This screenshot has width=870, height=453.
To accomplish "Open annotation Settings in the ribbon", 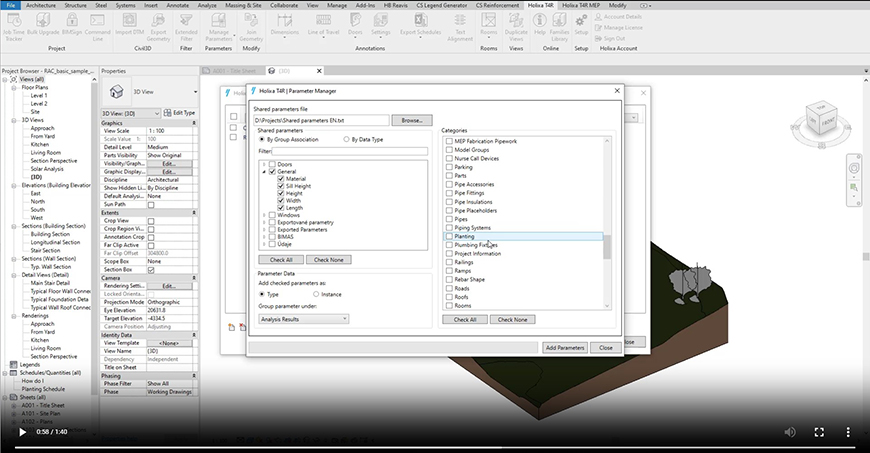I will pyautogui.click(x=381, y=25).
